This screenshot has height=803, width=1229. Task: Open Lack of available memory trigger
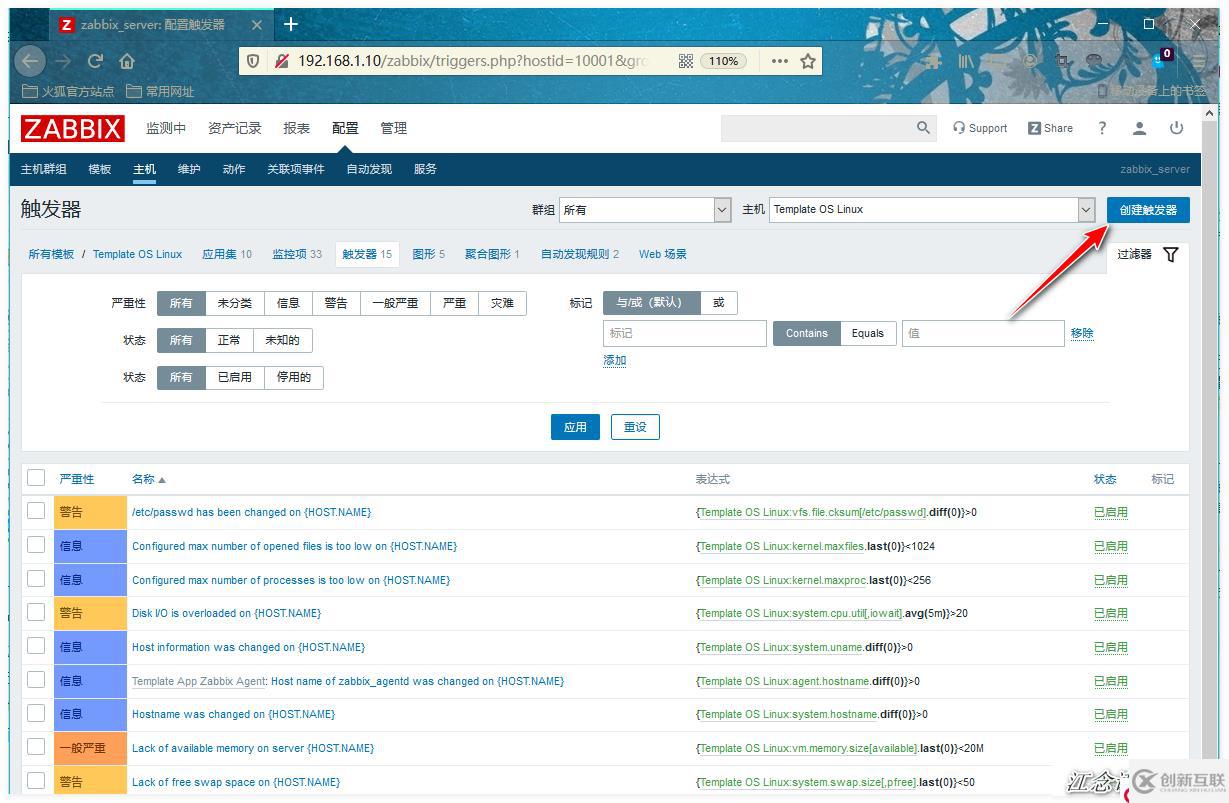click(x=253, y=748)
